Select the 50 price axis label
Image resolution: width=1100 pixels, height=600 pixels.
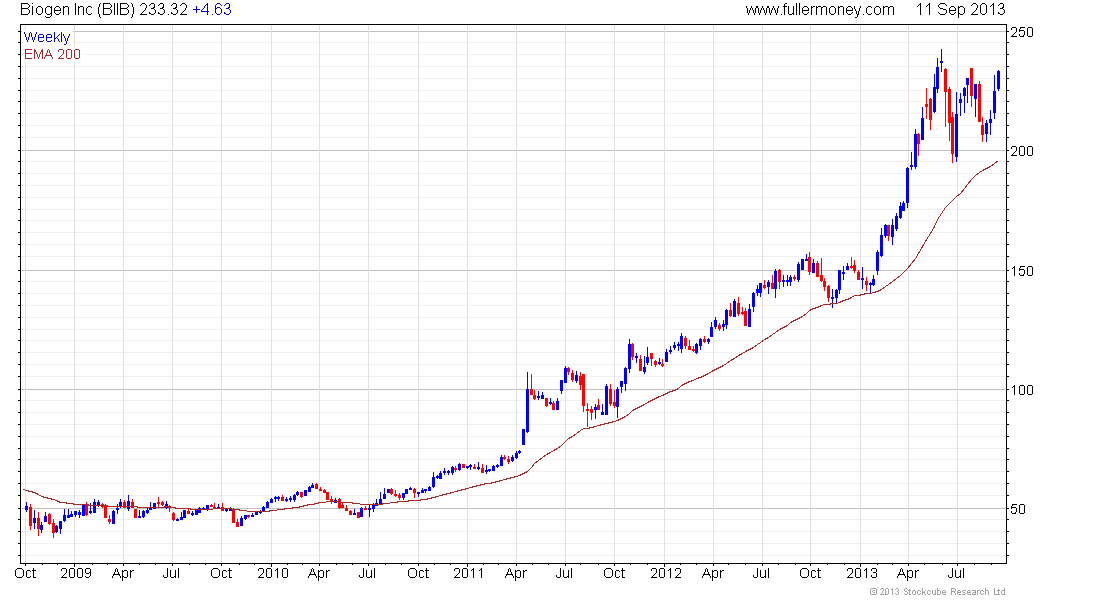click(1018, 509)
